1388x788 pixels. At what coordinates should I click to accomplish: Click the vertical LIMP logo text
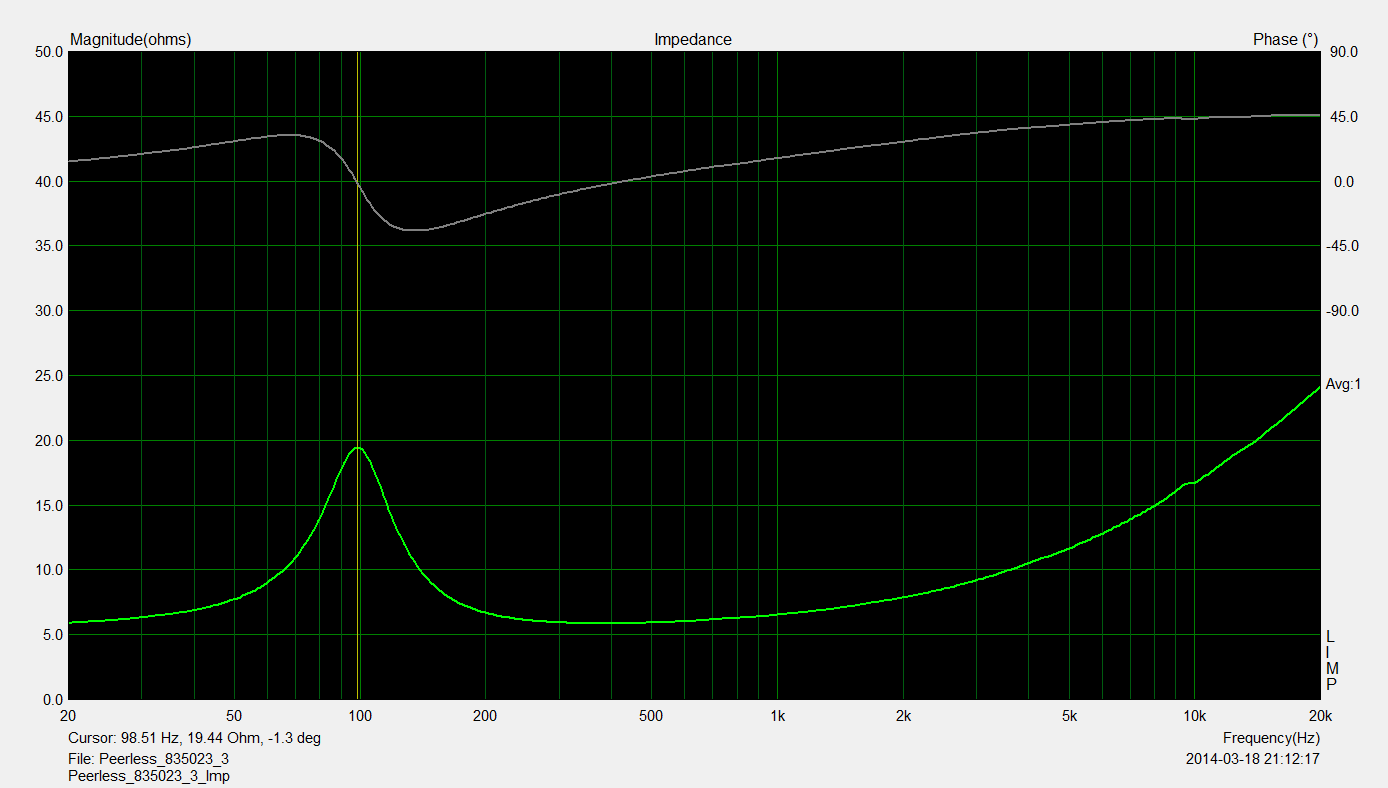(1331, 661)
